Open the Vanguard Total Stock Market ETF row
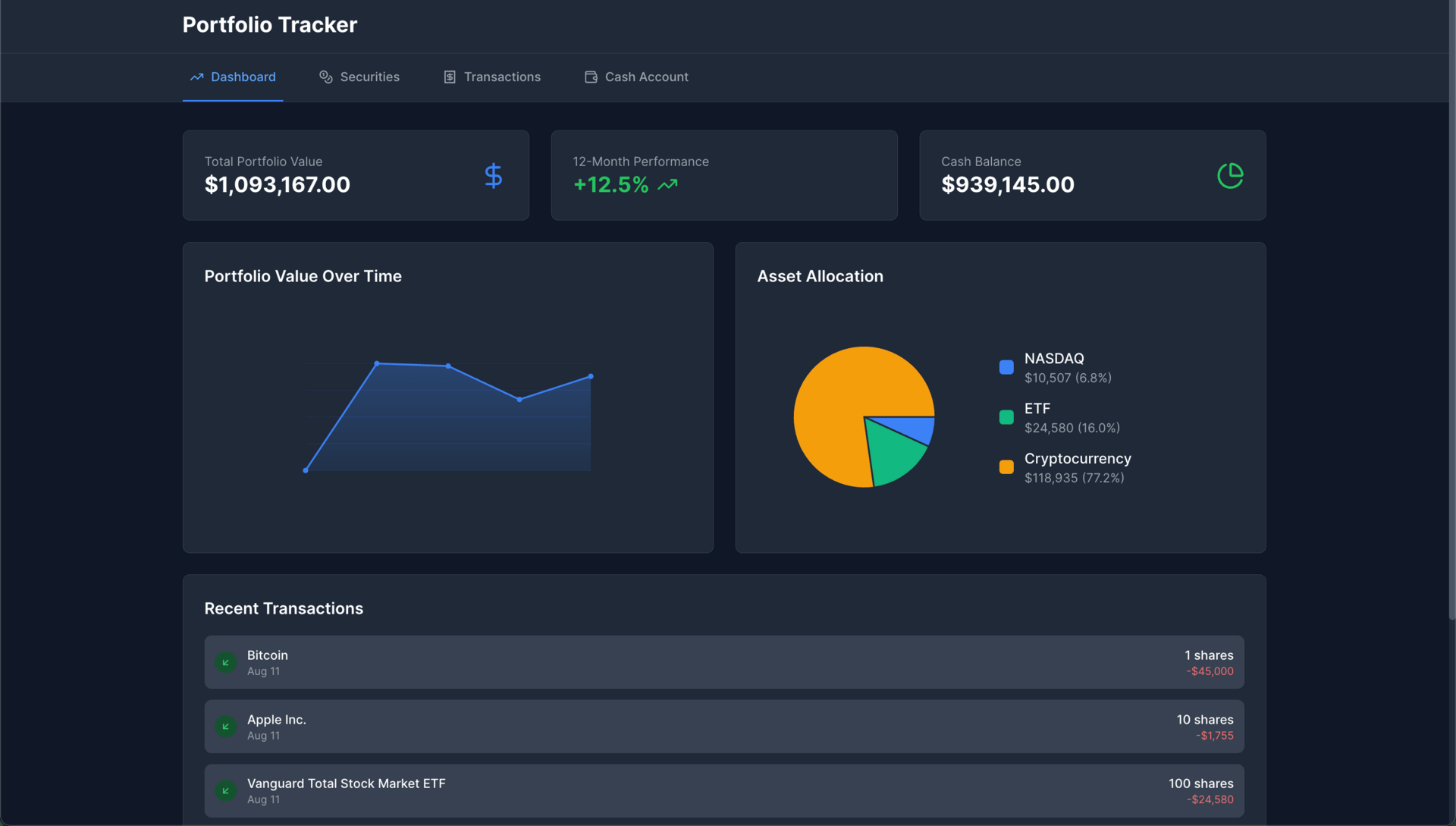 [723, 790]
